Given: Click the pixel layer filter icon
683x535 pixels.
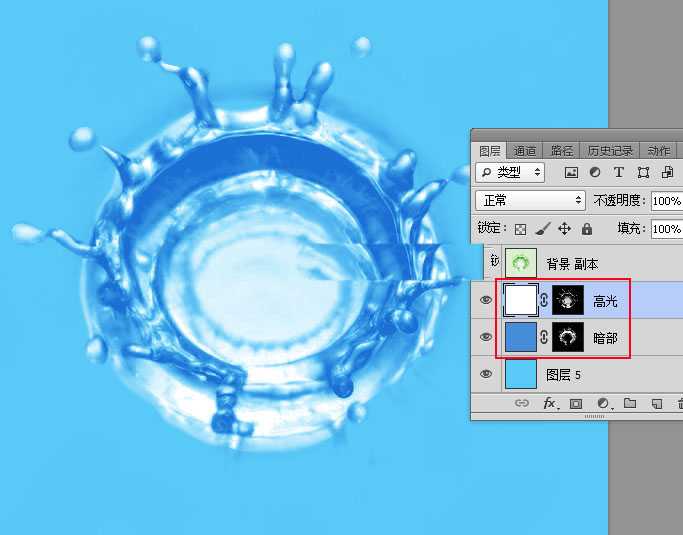Looking at the screenshot, I should pyautogui.click(x=572, y=172).
